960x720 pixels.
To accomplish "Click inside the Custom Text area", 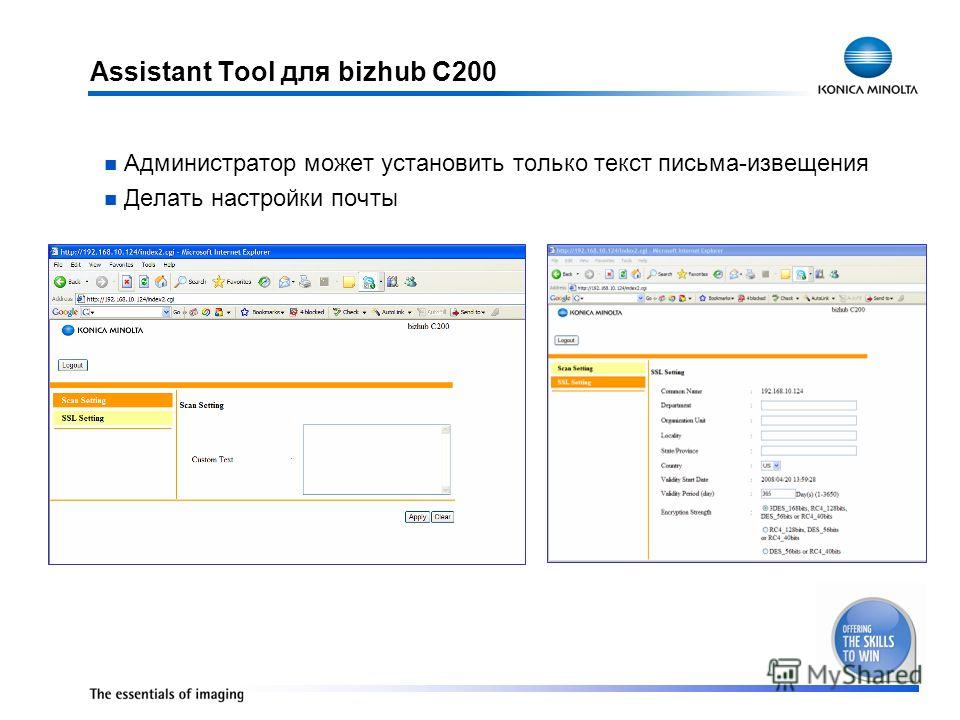I will (x=377, y=459).
